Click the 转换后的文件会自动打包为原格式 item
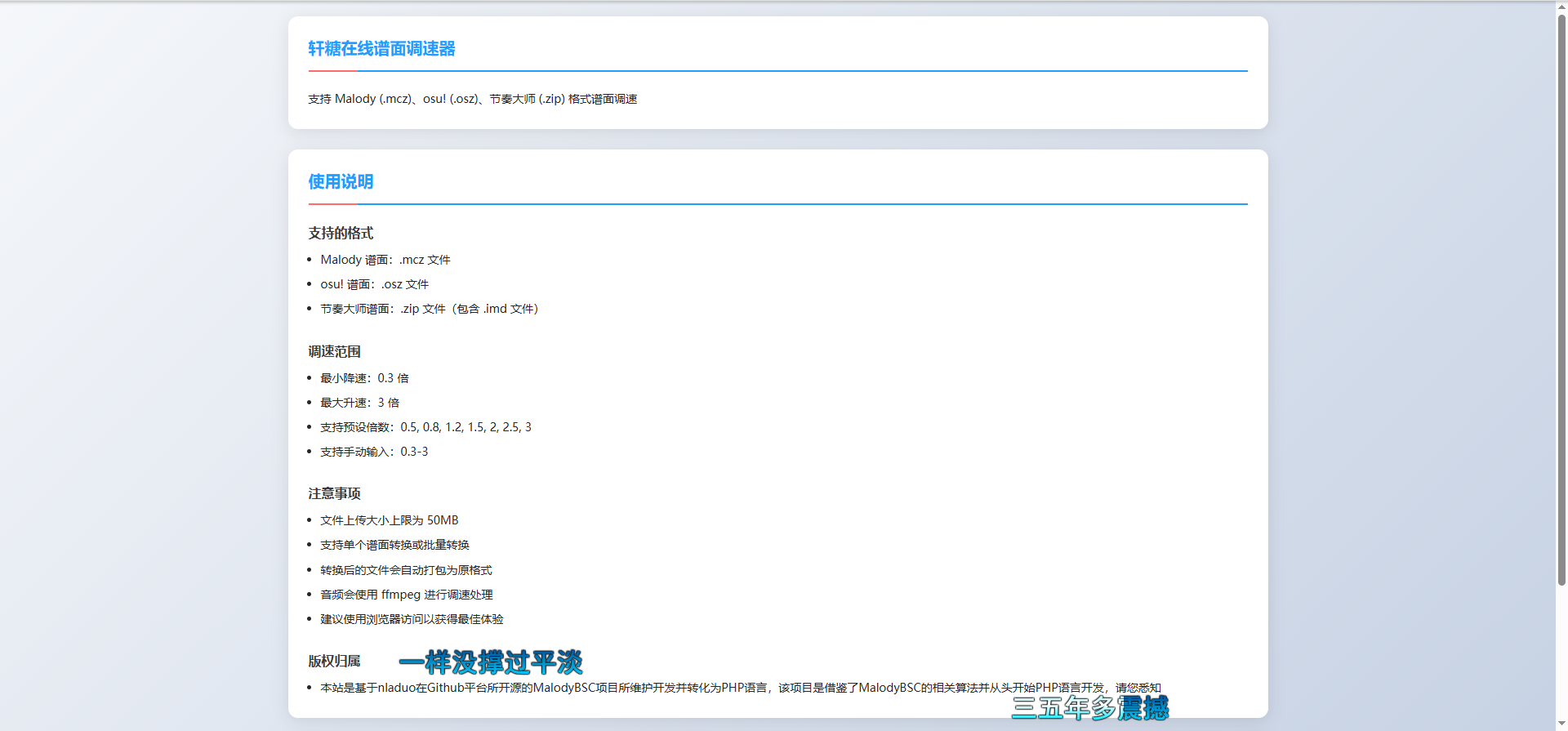Image resolution: width=1568 pixels, height=731 pixels. 406,570
